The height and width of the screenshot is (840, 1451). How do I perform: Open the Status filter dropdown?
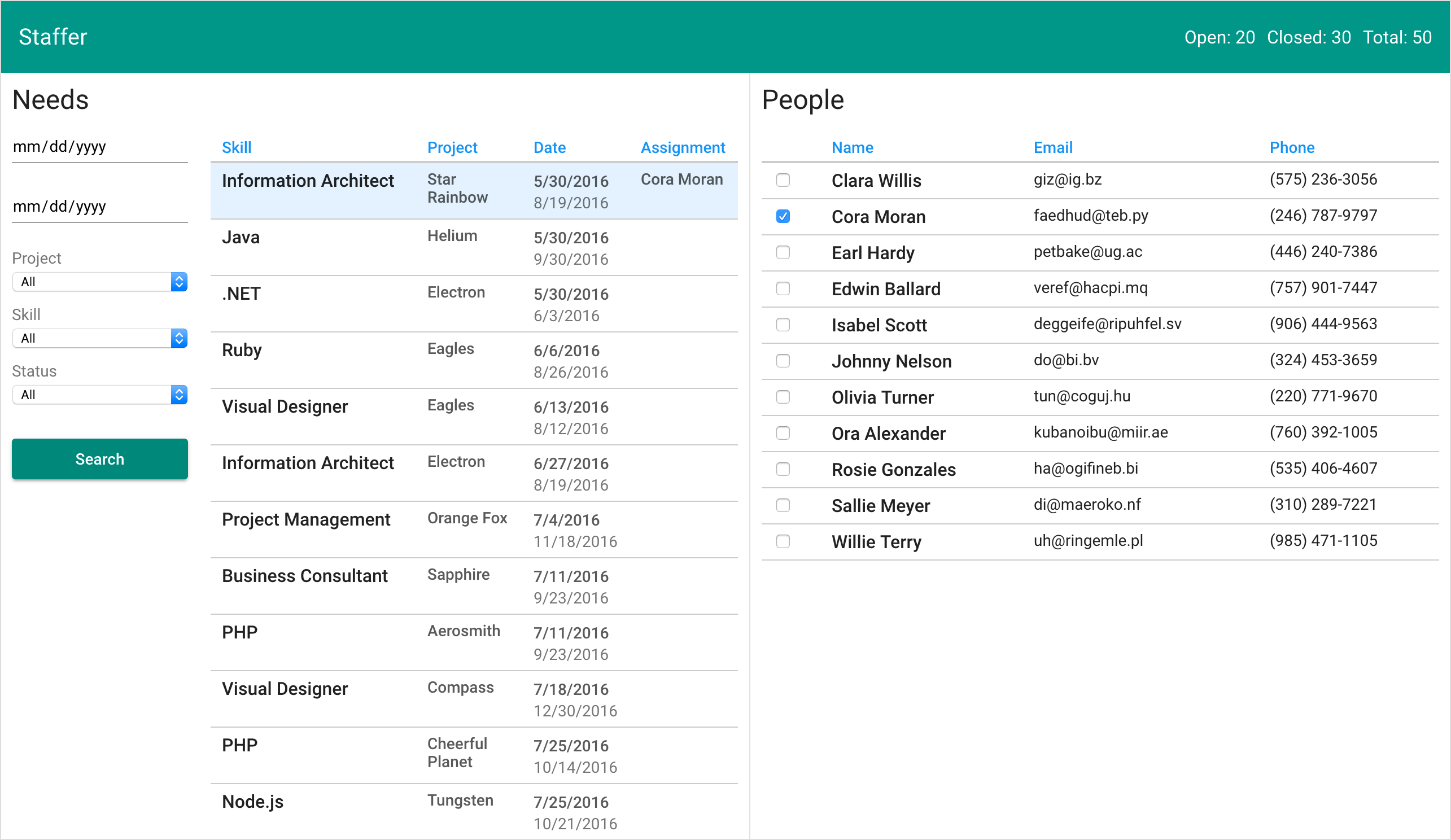tap(99, 395)
